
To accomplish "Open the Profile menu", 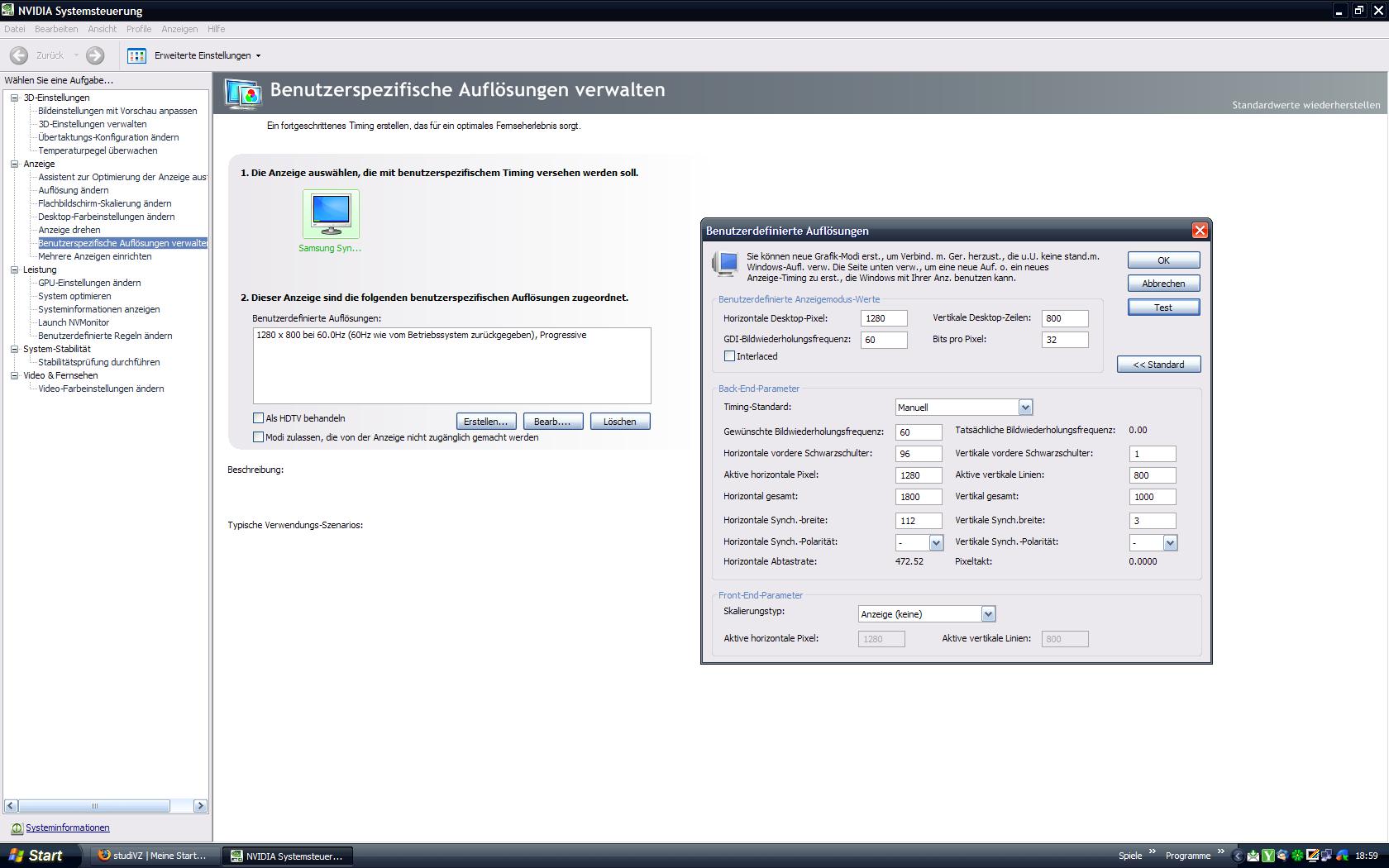I will click(x=139, y=29).
